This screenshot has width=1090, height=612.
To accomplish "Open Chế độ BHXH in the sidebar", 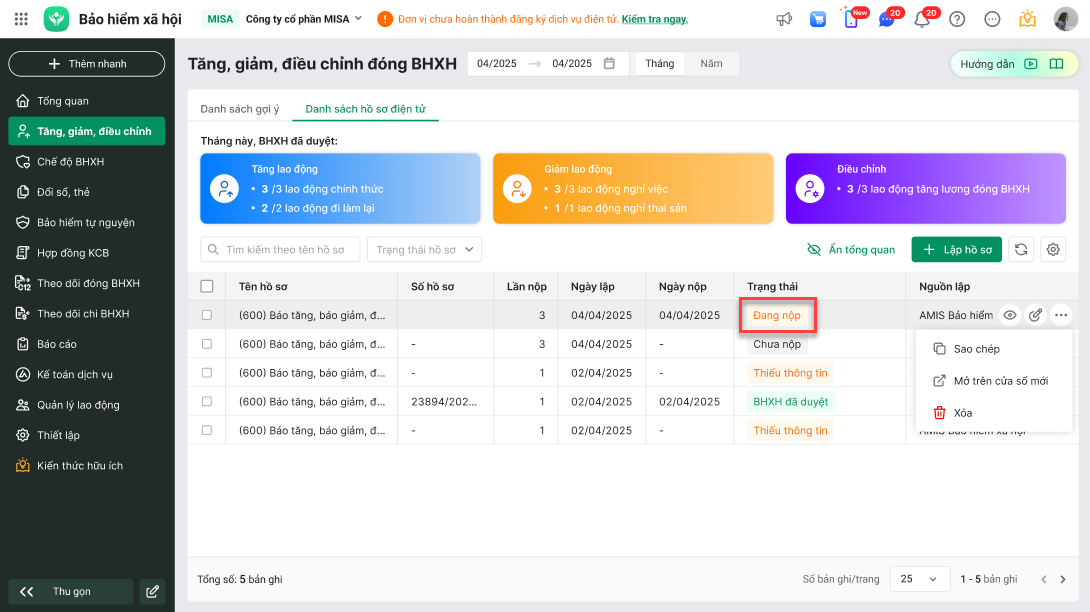I will pos(87,161).
